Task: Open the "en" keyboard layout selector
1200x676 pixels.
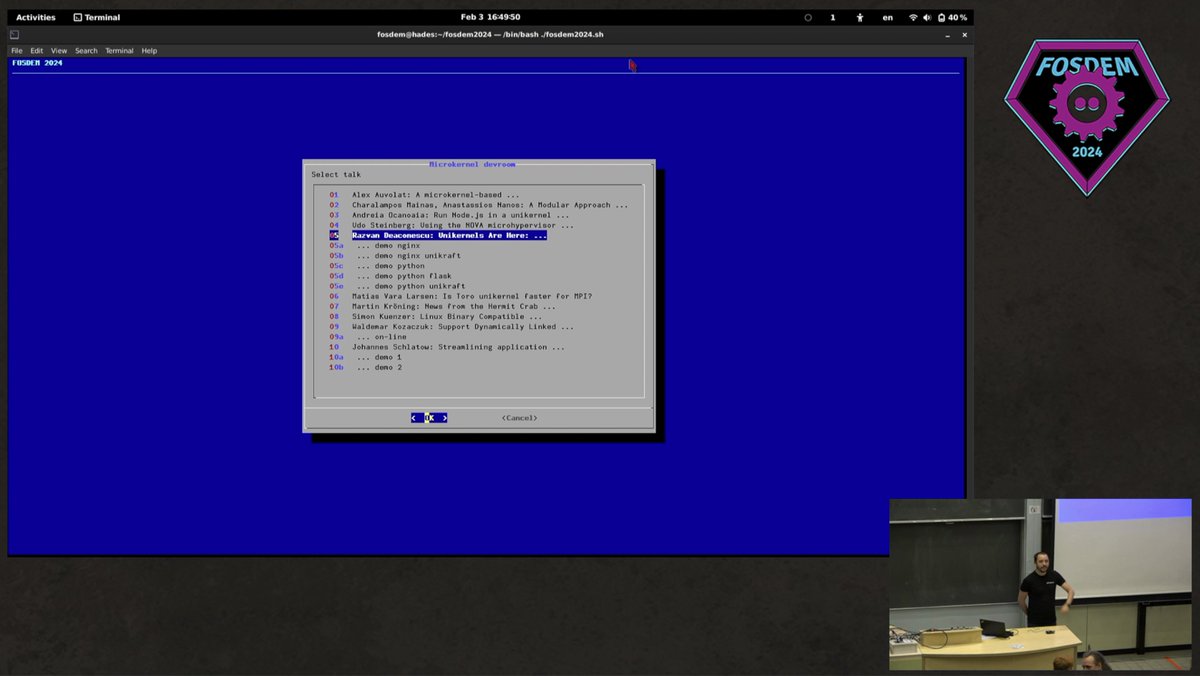Action: 887,17
